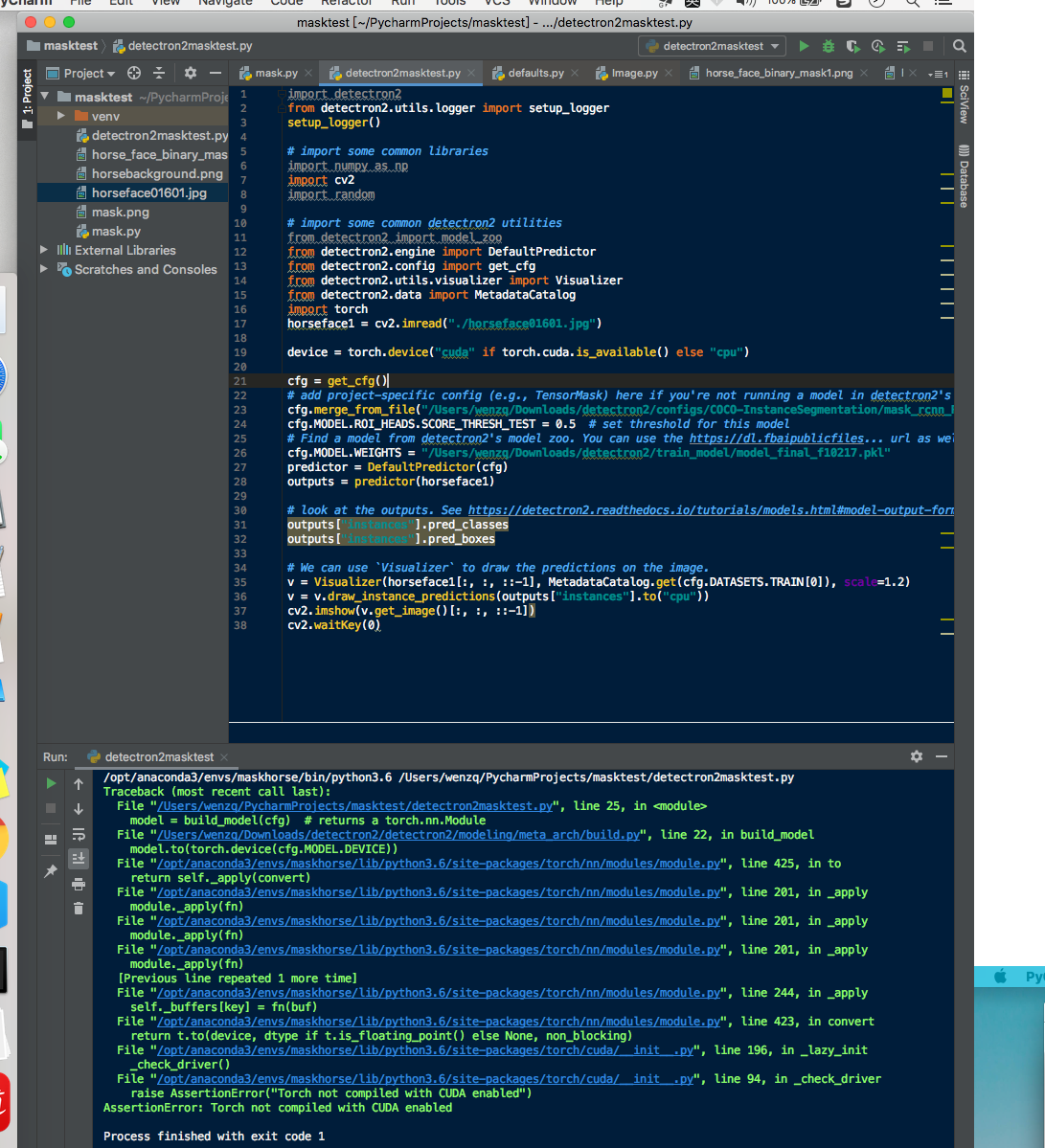
Task: Close the defaults.py tab
Action: tap(575, 73)
